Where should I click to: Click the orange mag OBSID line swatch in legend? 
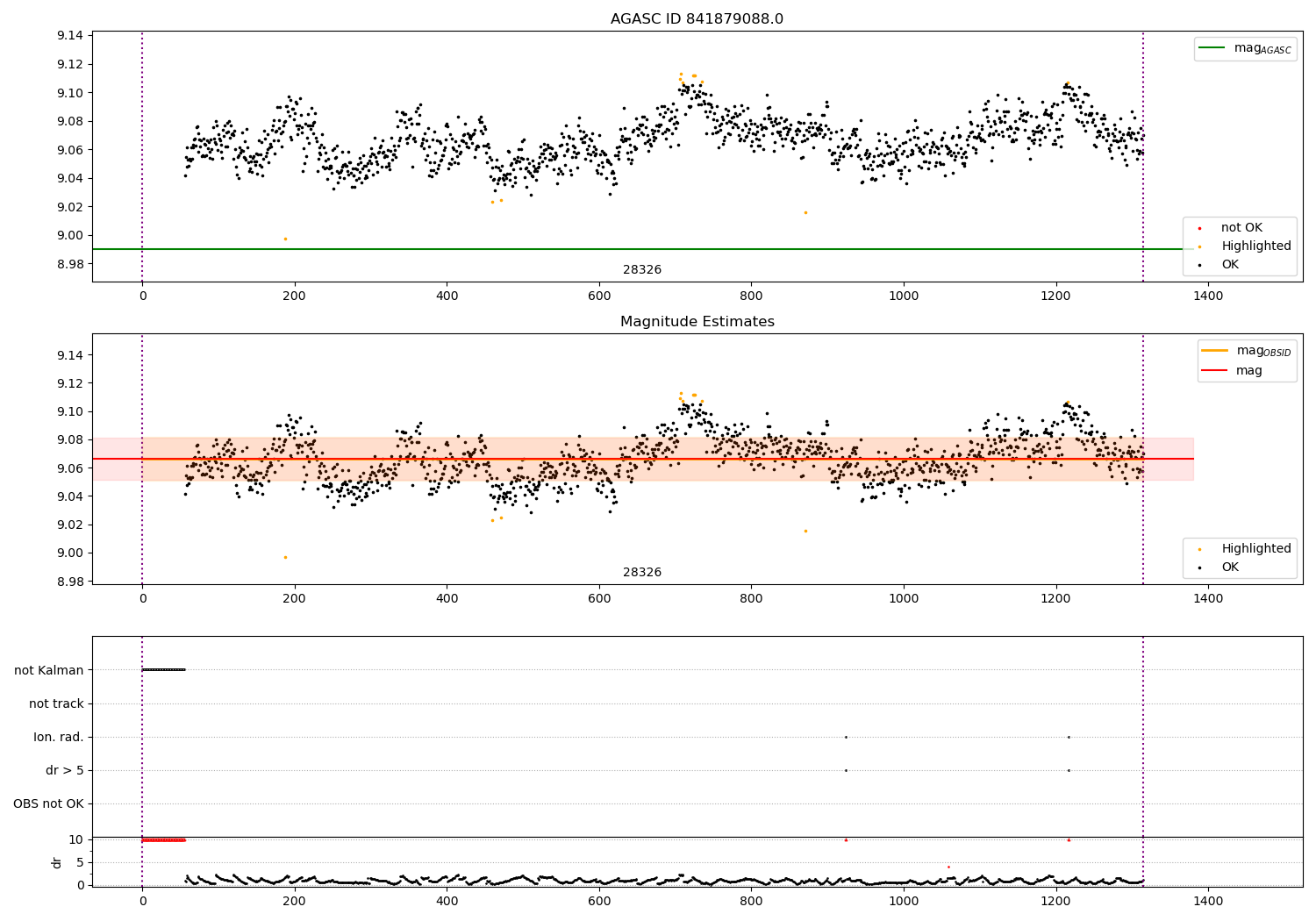[x=1215, y=351]
